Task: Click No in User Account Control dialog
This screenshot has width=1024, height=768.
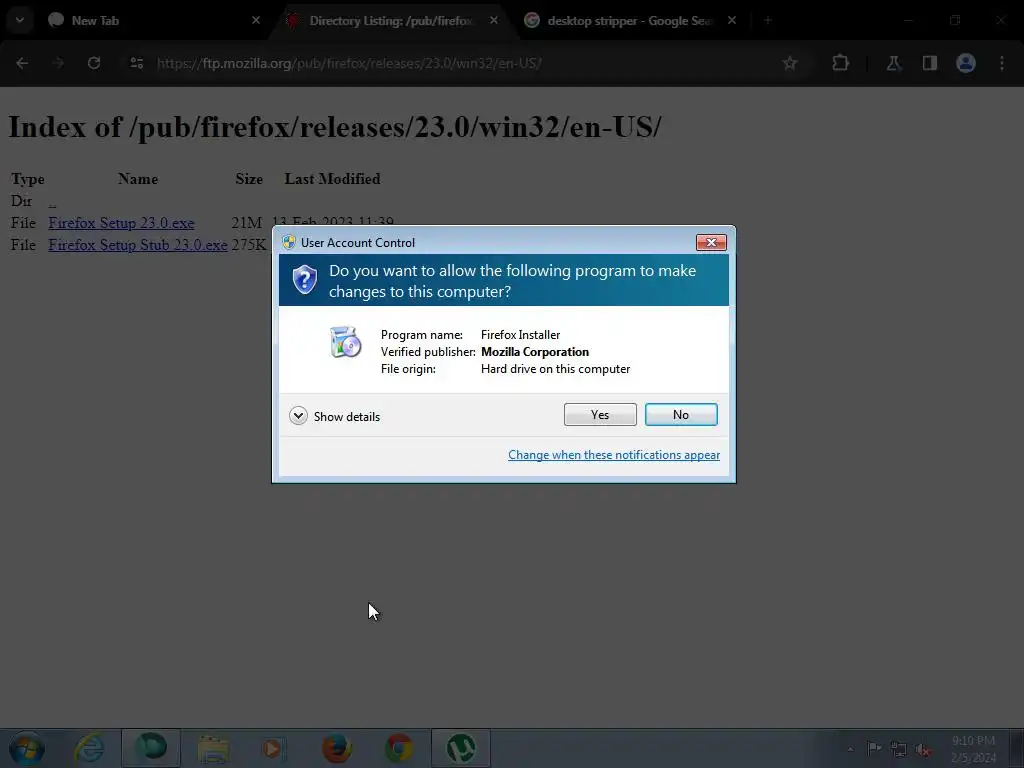Action: point(680,415)
